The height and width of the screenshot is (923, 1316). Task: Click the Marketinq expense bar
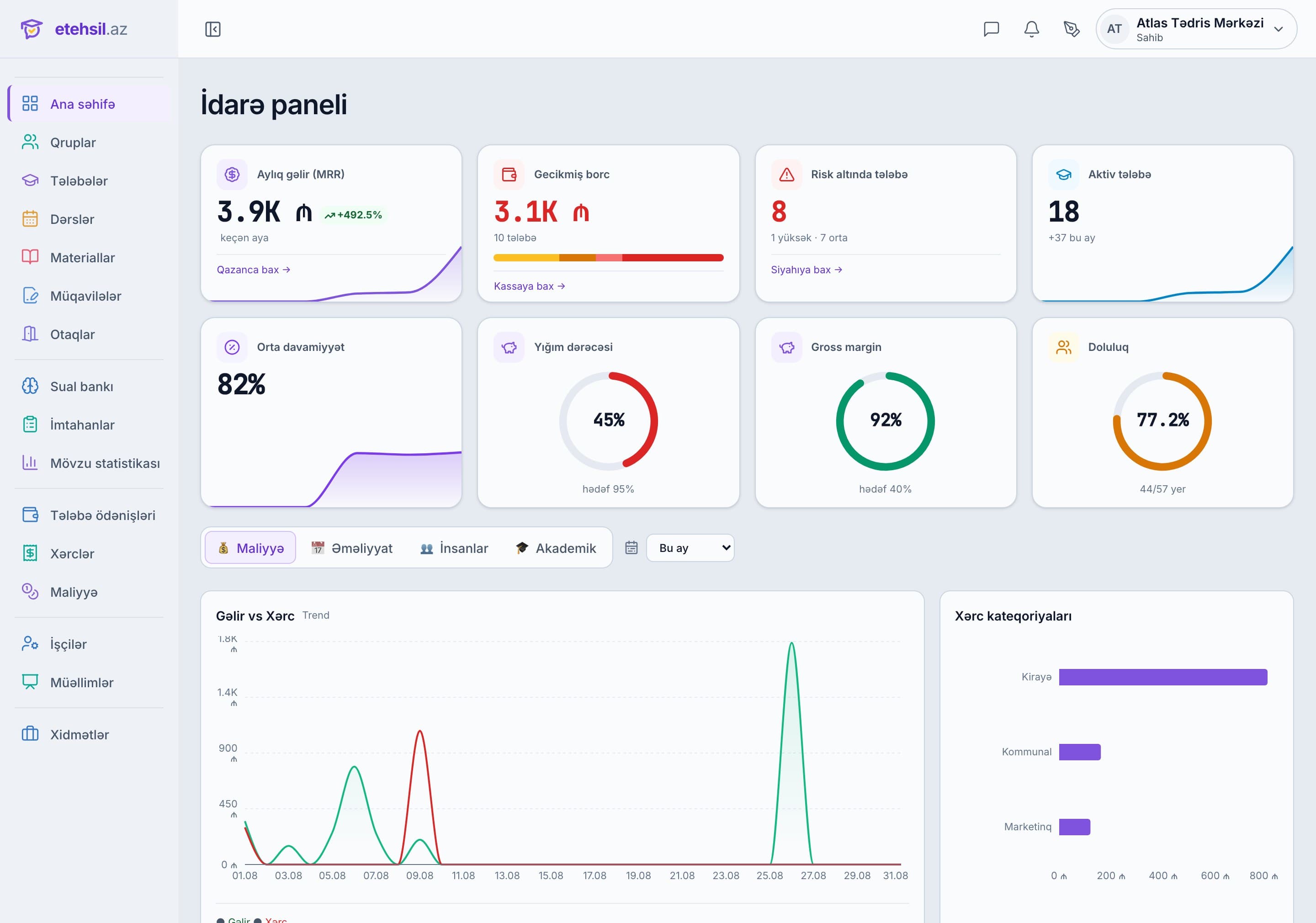pyautogui.click(x=1075, y=827)
